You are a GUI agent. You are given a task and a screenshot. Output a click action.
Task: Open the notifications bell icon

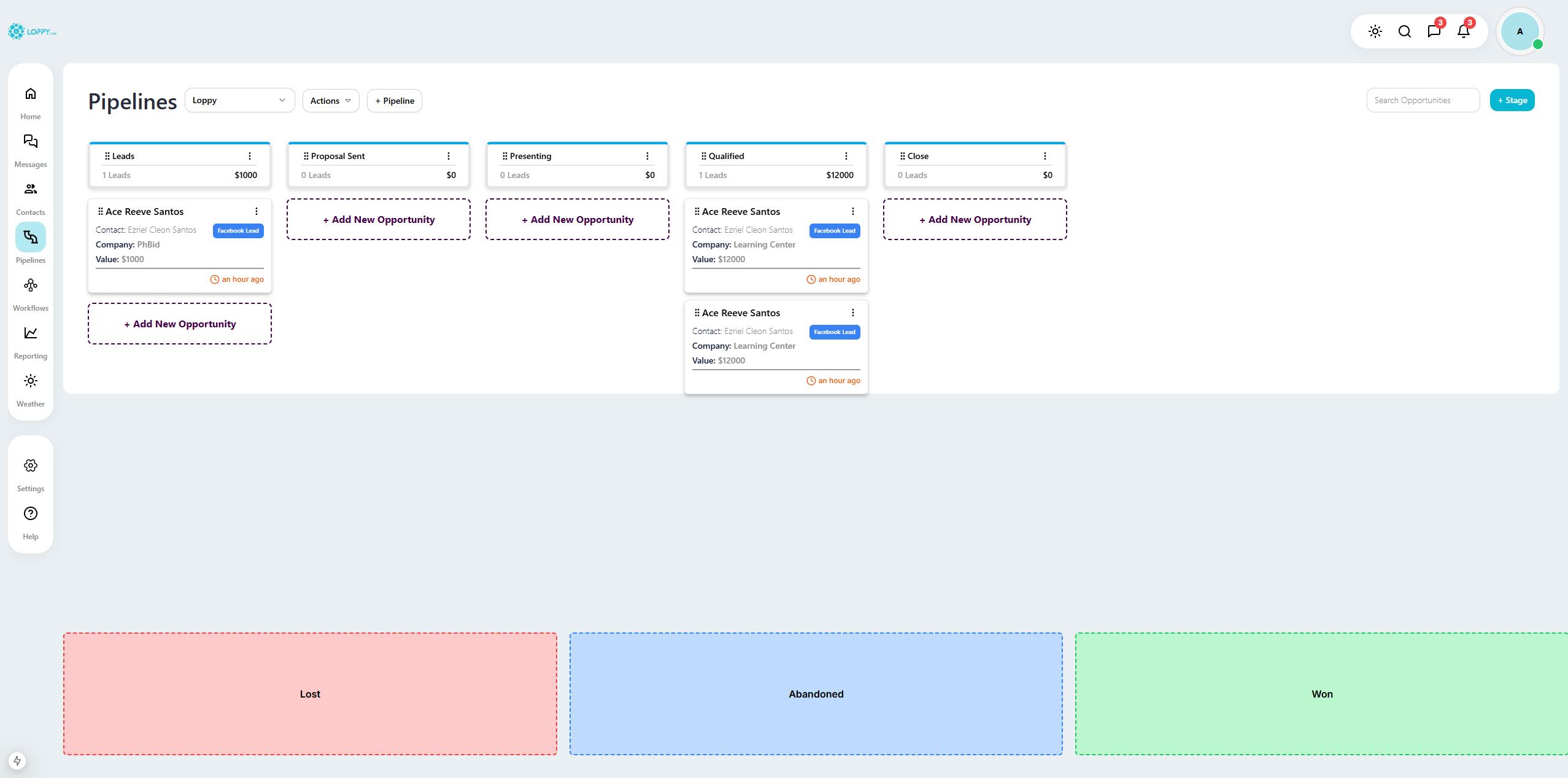tap(1464, 31)
